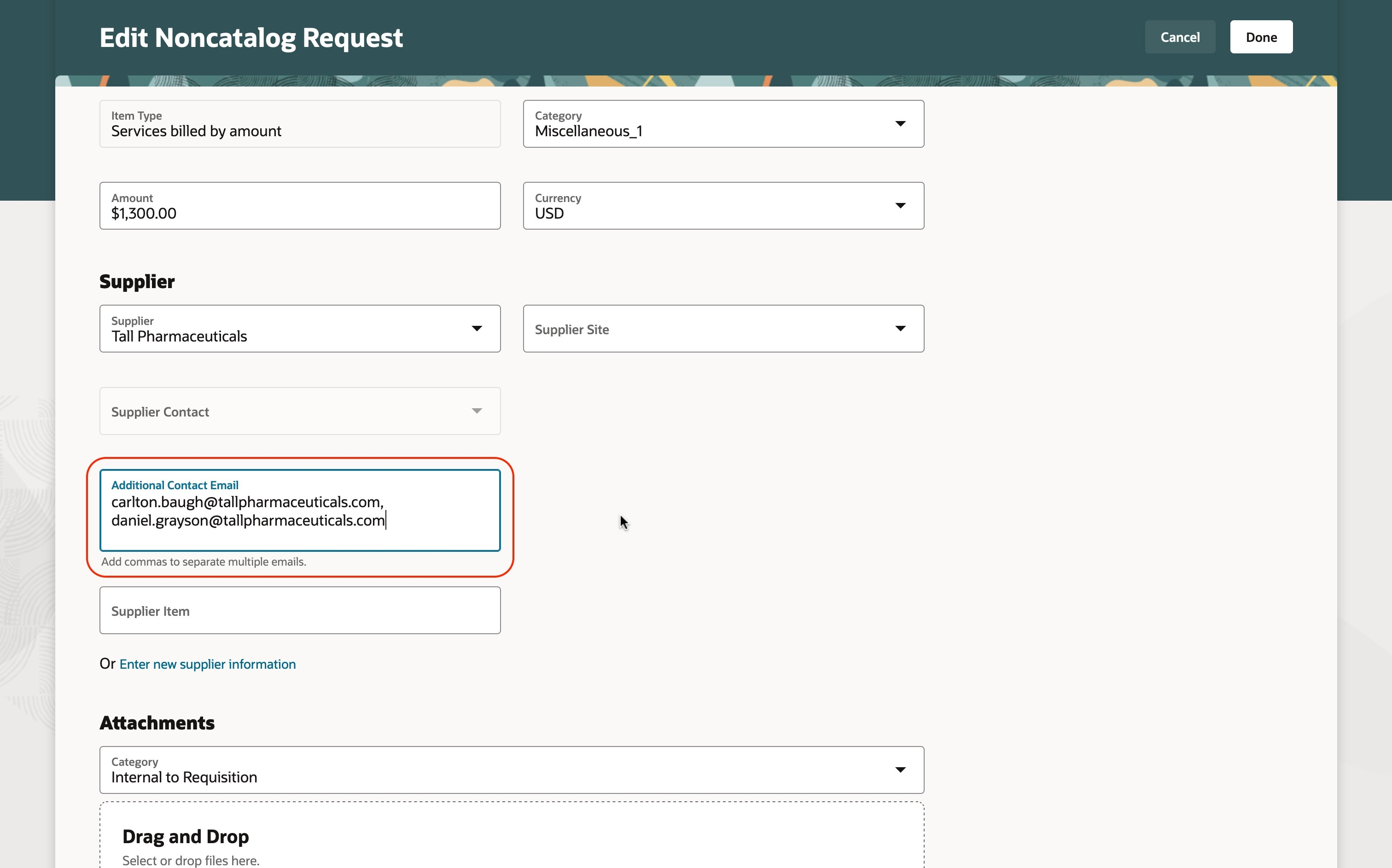The image size is (1392, 868).
Task: Expand the Category Miscellaneous_1 dropdown arrow
Action: click(x=900, y=124)
